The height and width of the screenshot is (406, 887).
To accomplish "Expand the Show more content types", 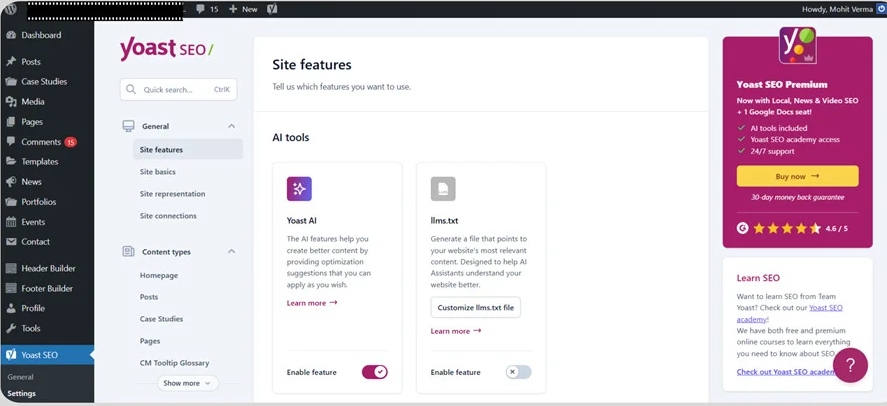I will click(x=187, y=383).
